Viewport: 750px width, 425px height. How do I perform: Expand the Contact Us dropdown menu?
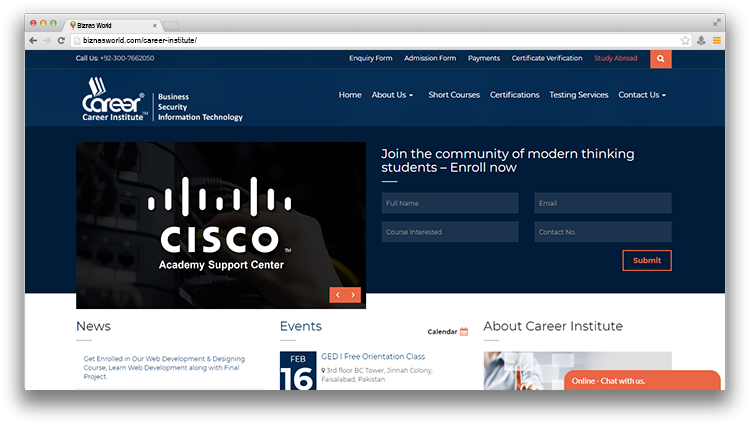point(642,95)
